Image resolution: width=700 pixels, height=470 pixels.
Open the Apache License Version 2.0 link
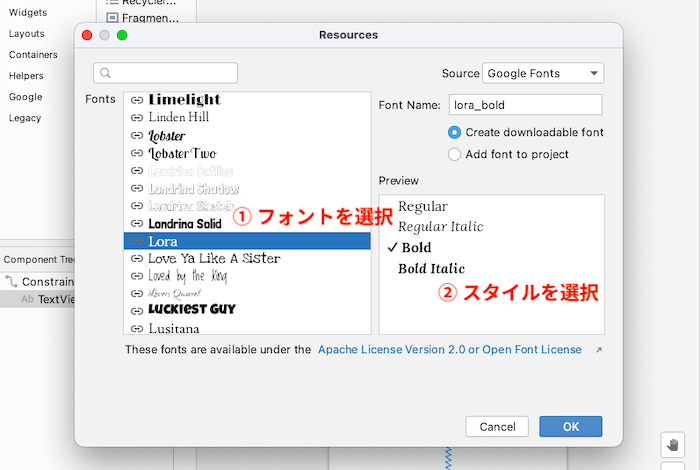450,349
